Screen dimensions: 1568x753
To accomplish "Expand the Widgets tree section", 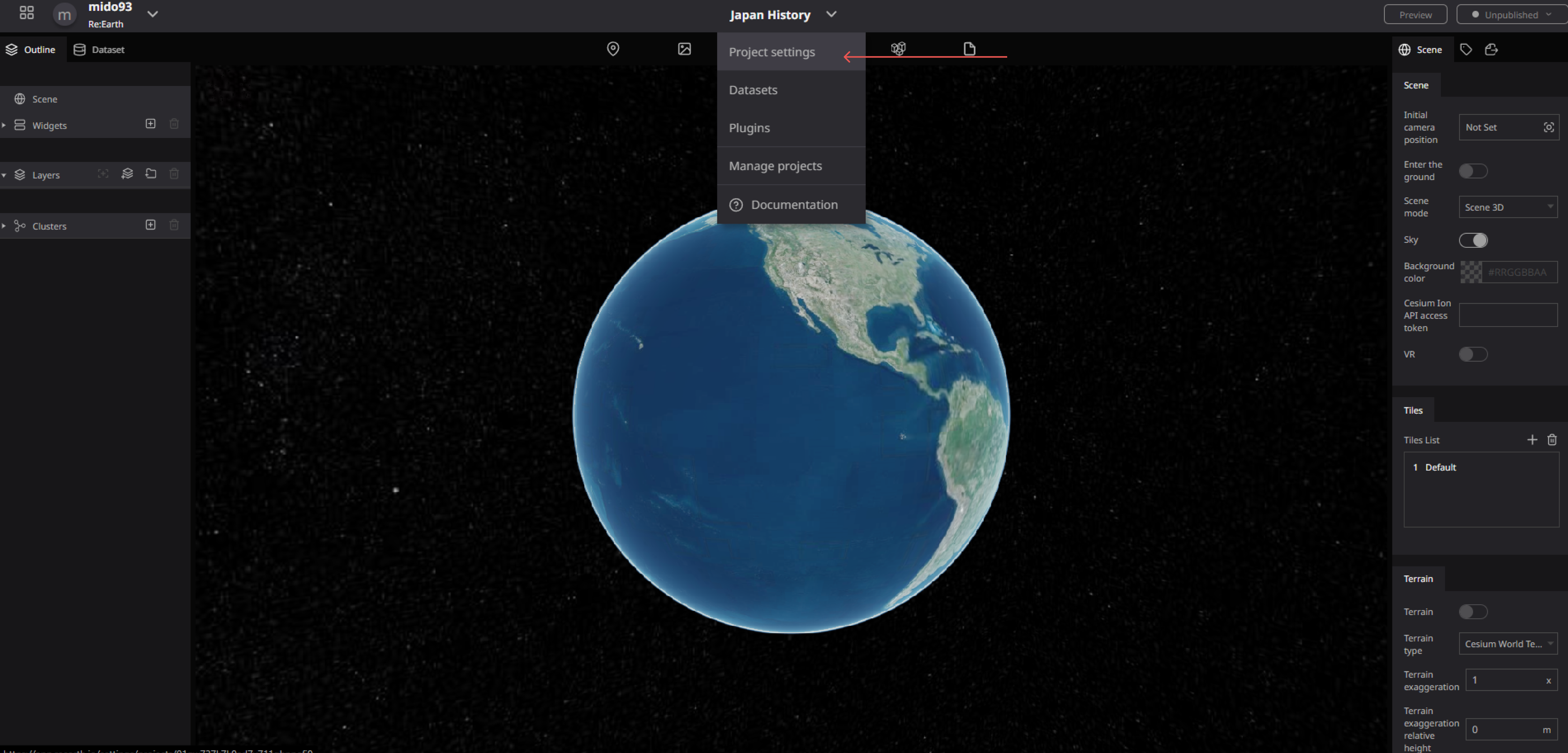I will point(4,125).
